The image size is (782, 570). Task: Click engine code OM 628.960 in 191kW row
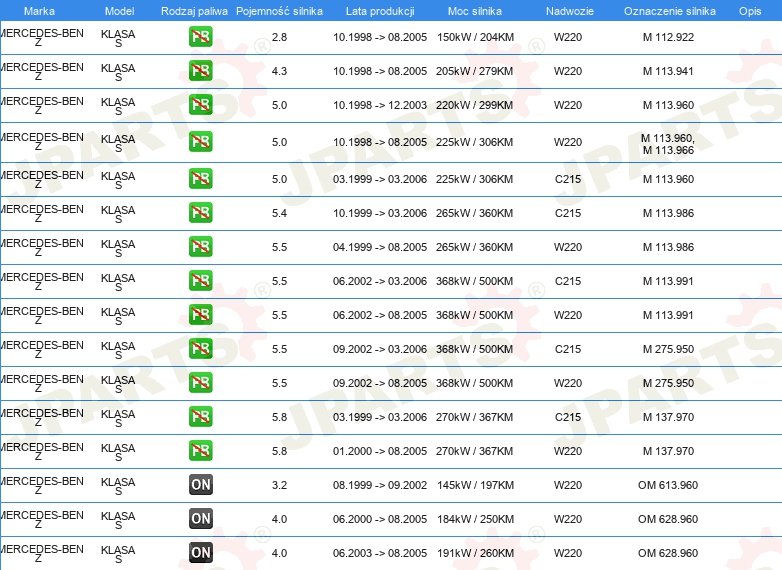[x=668, y=553]
